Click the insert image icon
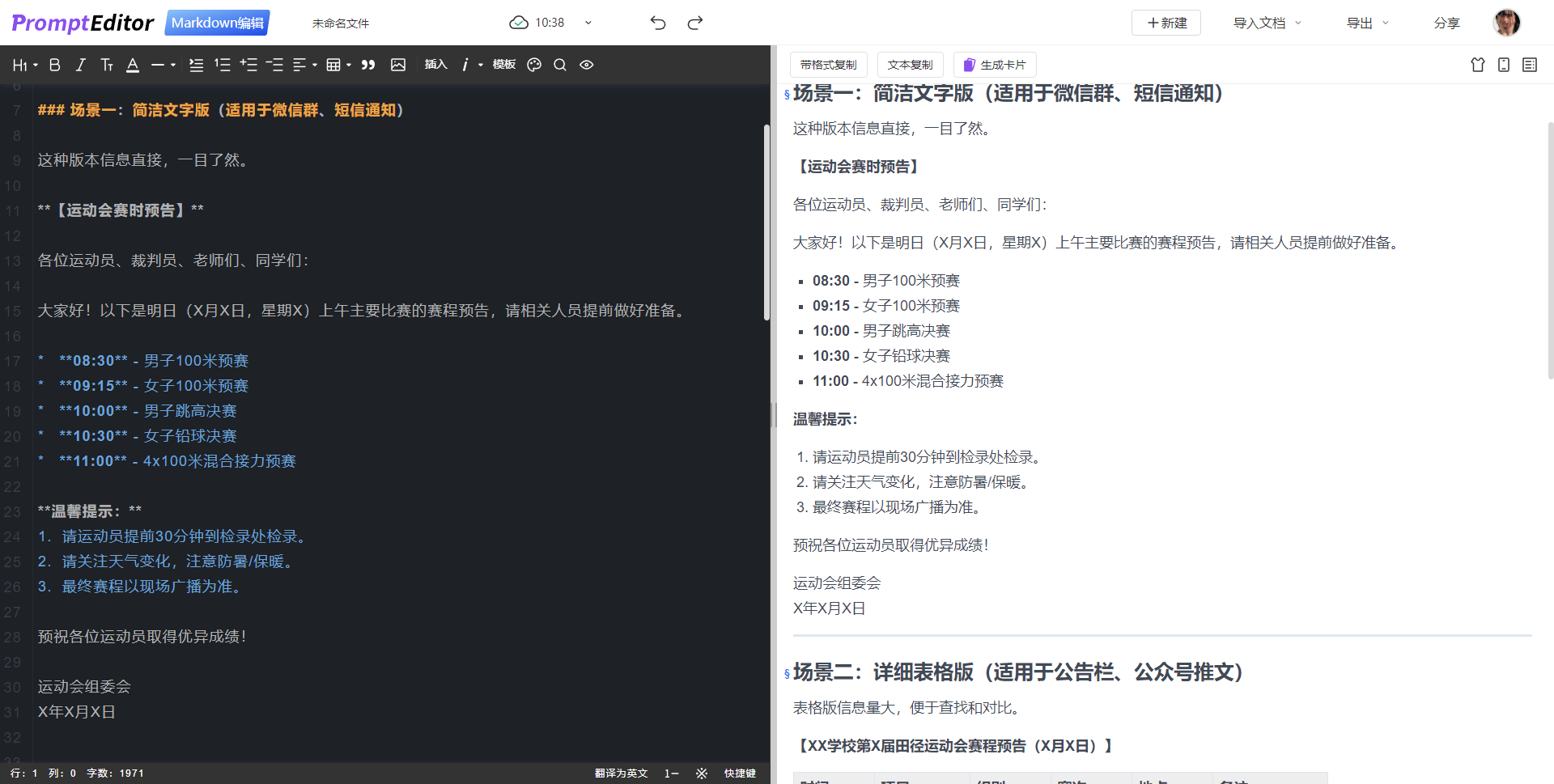The height and width of the screenshot is (784, 1554). pos(398,65)
